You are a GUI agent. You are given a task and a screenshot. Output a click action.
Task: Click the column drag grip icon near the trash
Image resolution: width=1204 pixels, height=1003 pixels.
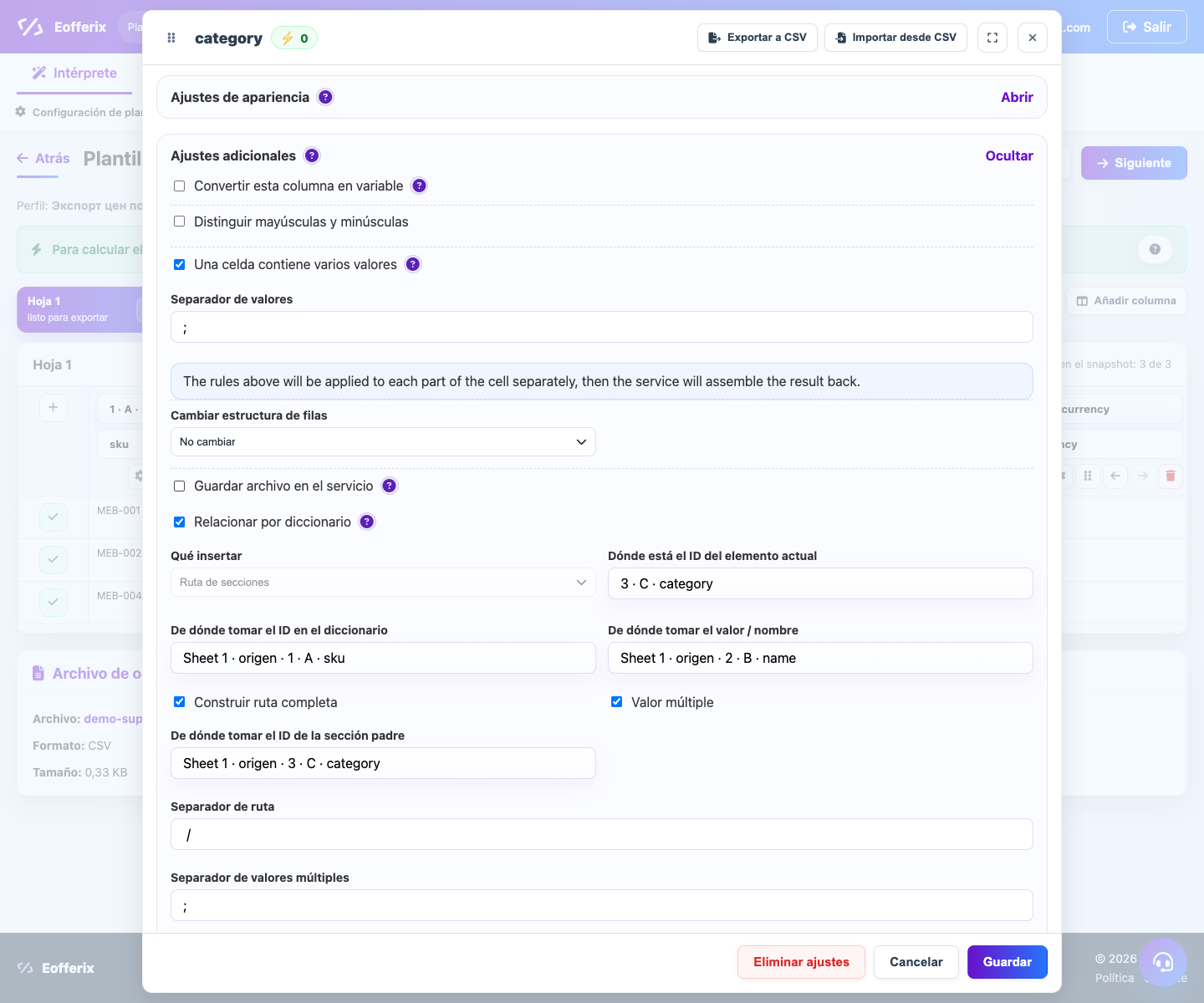coord(1088,476)
